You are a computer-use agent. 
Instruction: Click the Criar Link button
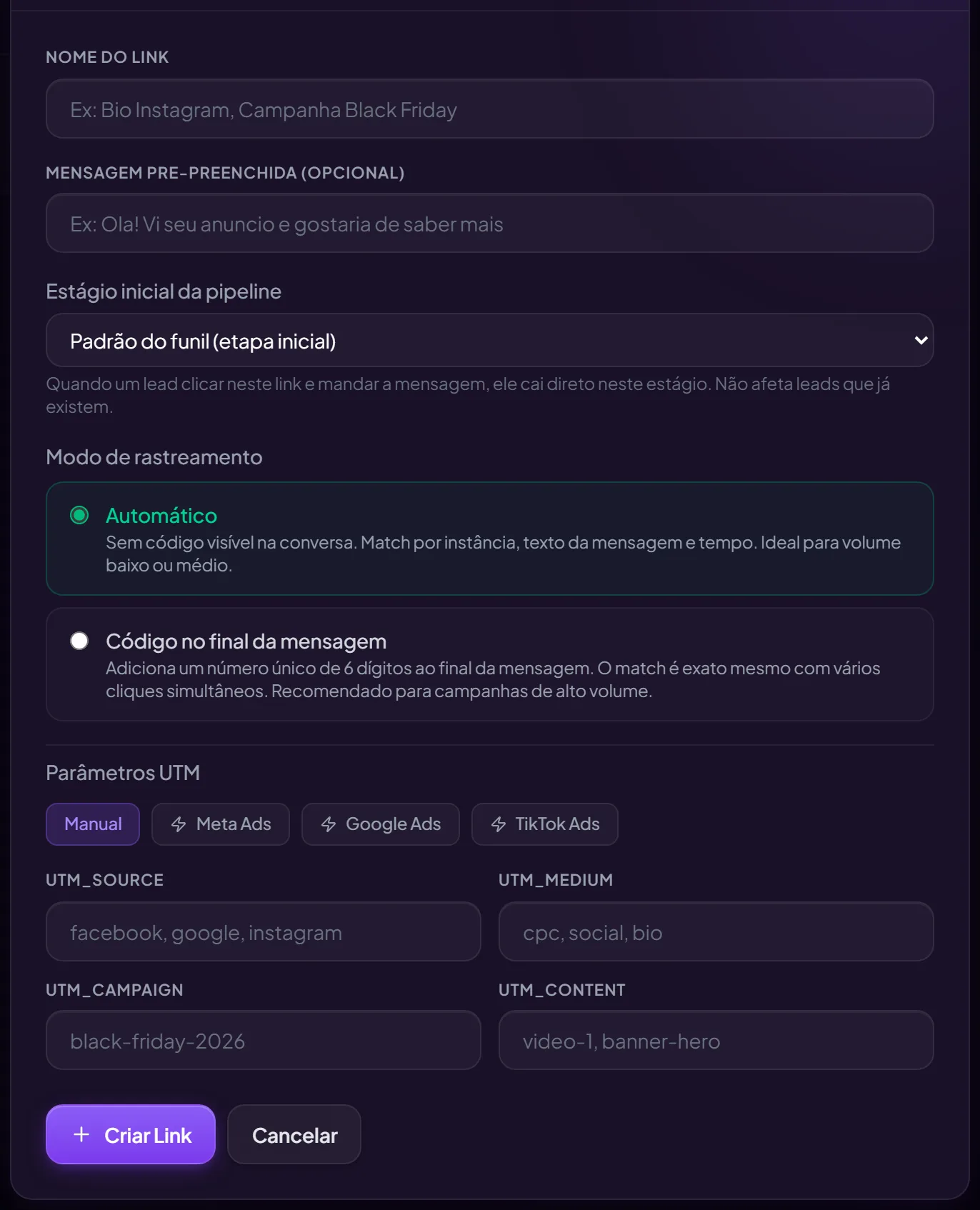pyautogui.click(x=131, y=1134)
